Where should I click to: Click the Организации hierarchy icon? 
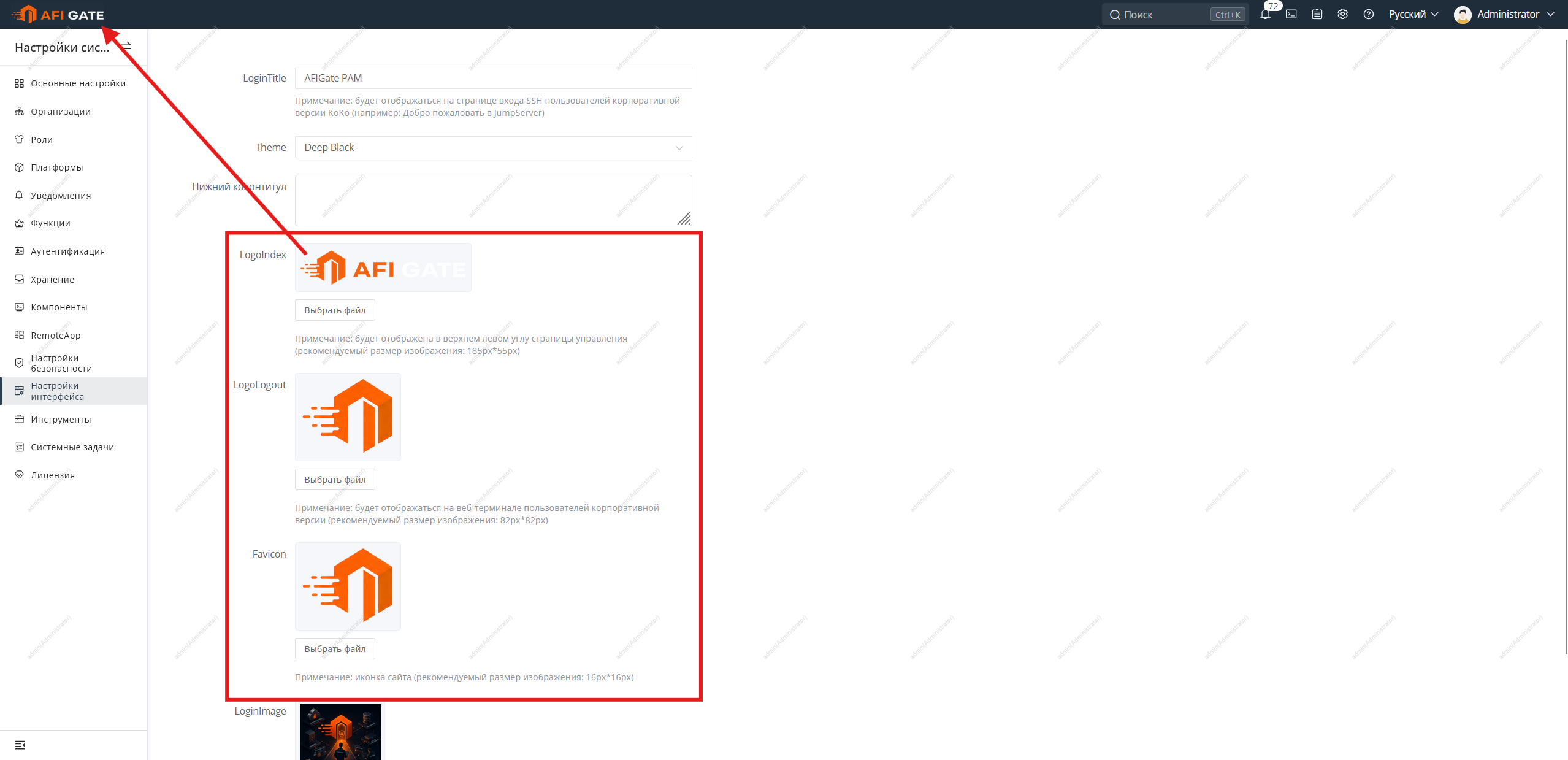(19, 112)
